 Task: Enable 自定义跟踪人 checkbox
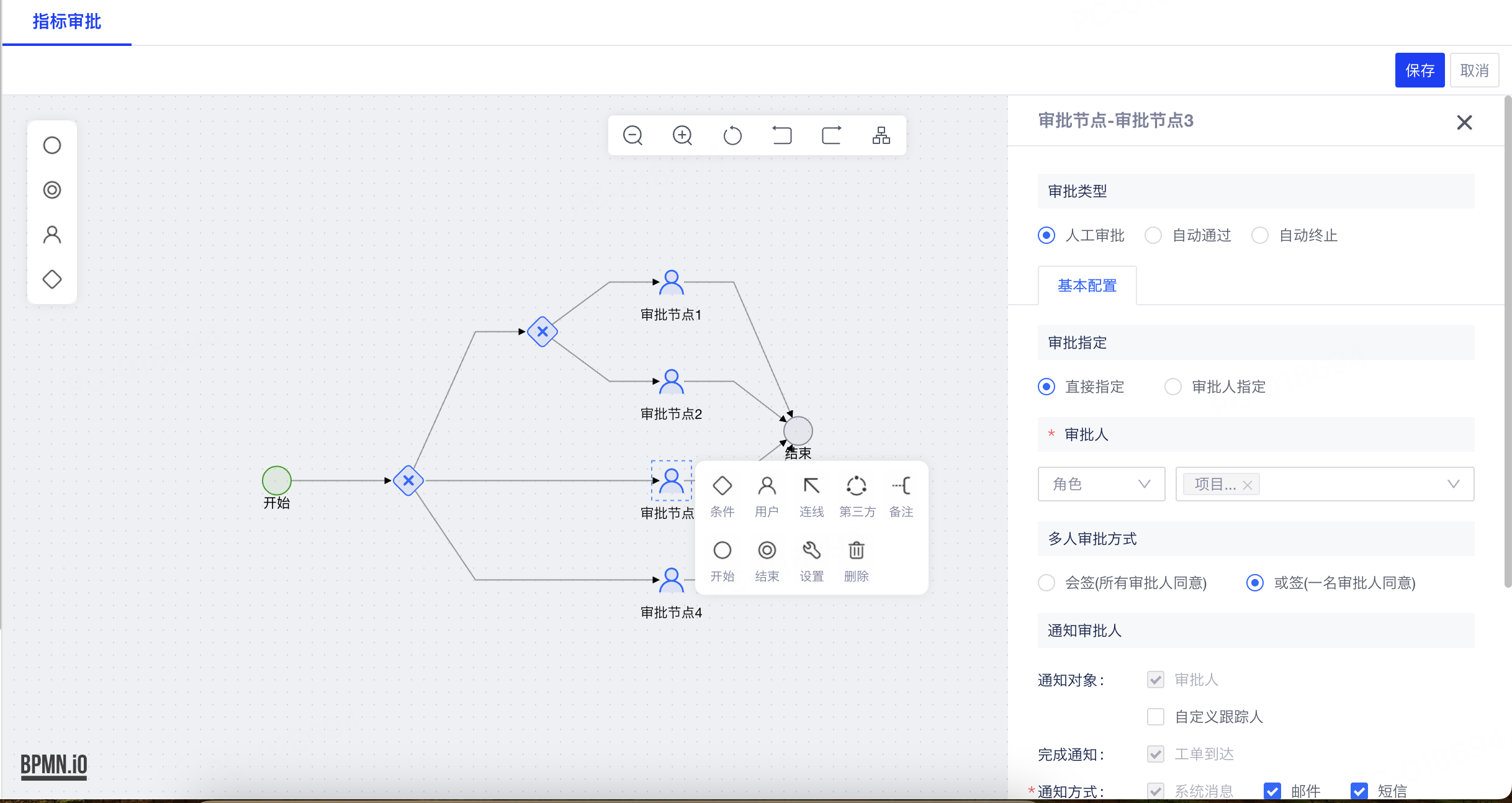[1155, 717]
